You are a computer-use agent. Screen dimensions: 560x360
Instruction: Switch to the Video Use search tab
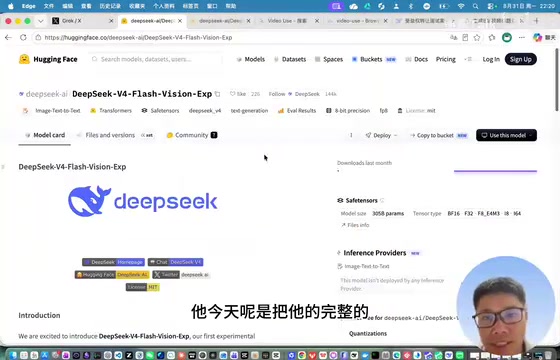pos(289,21)
